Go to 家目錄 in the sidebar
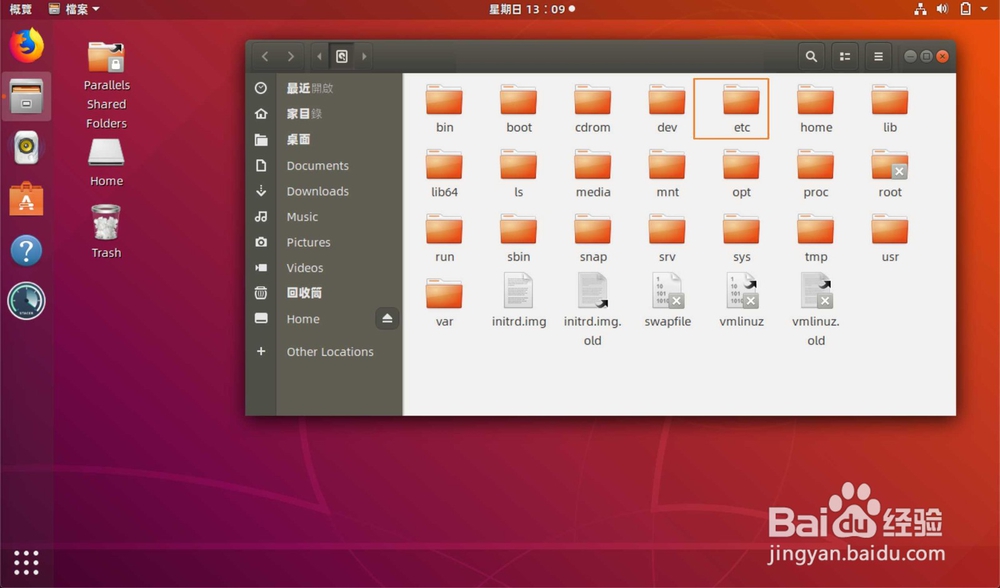Viewport: 1000px width, 588px height. [x=325, y=114]
